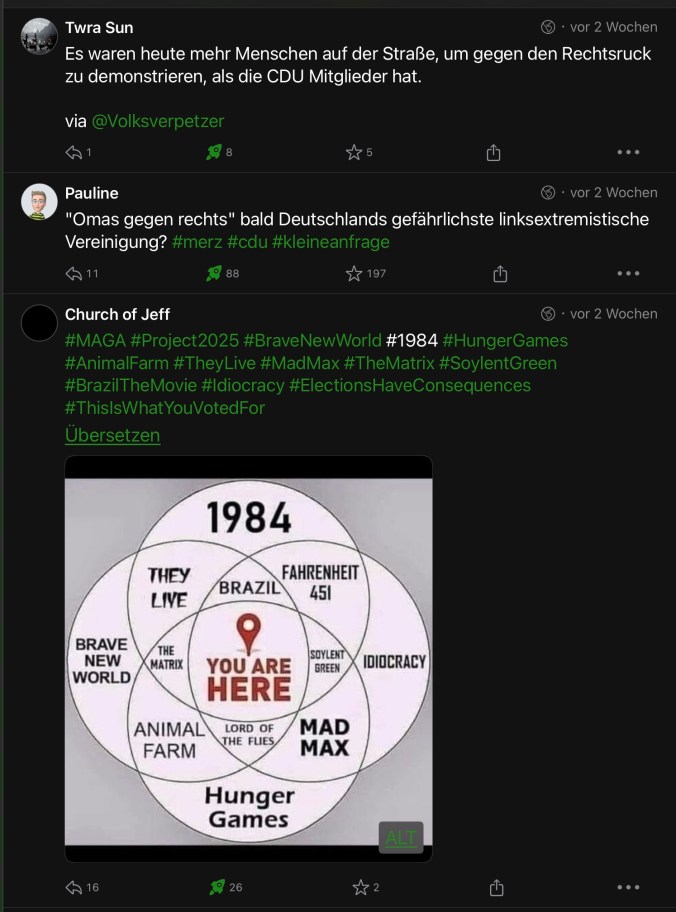This screenshot has width=676, height=912.
Task: Show ALT text for Venn diagram image
Action: 401,837
